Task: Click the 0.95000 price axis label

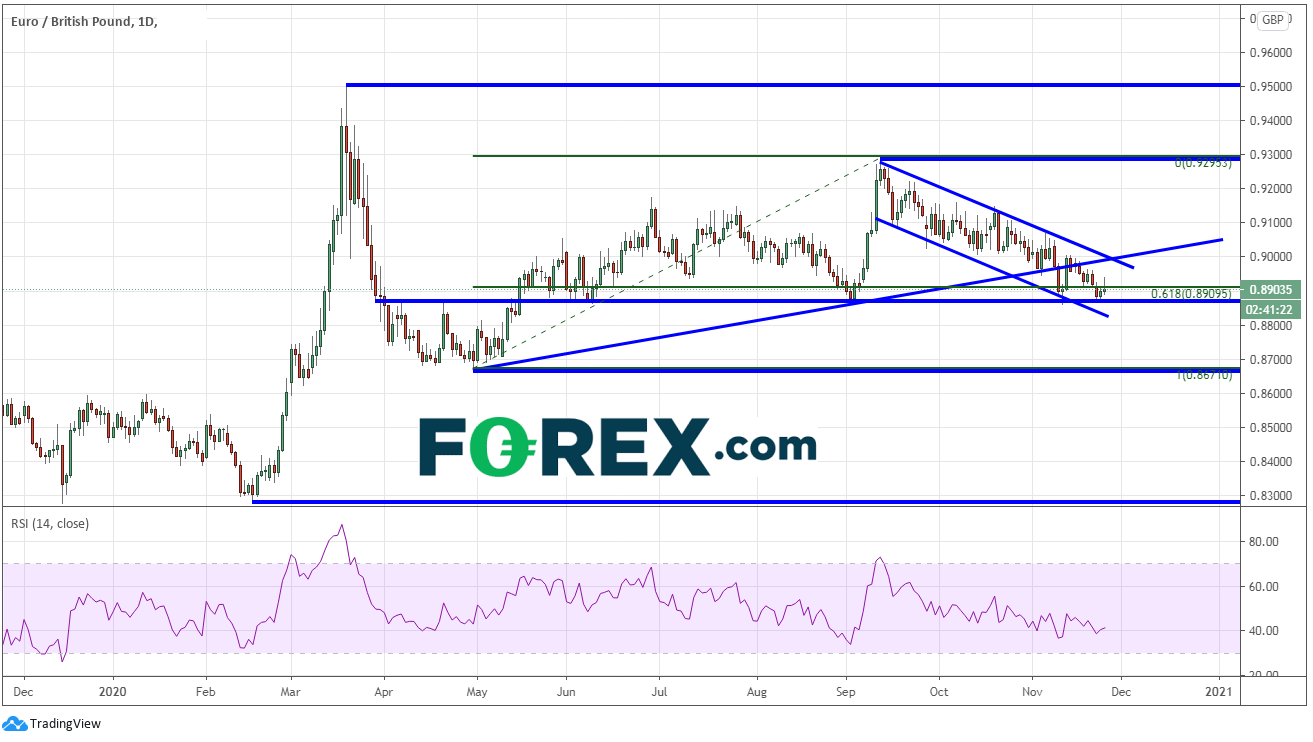Action: [x=1272, y=87]
